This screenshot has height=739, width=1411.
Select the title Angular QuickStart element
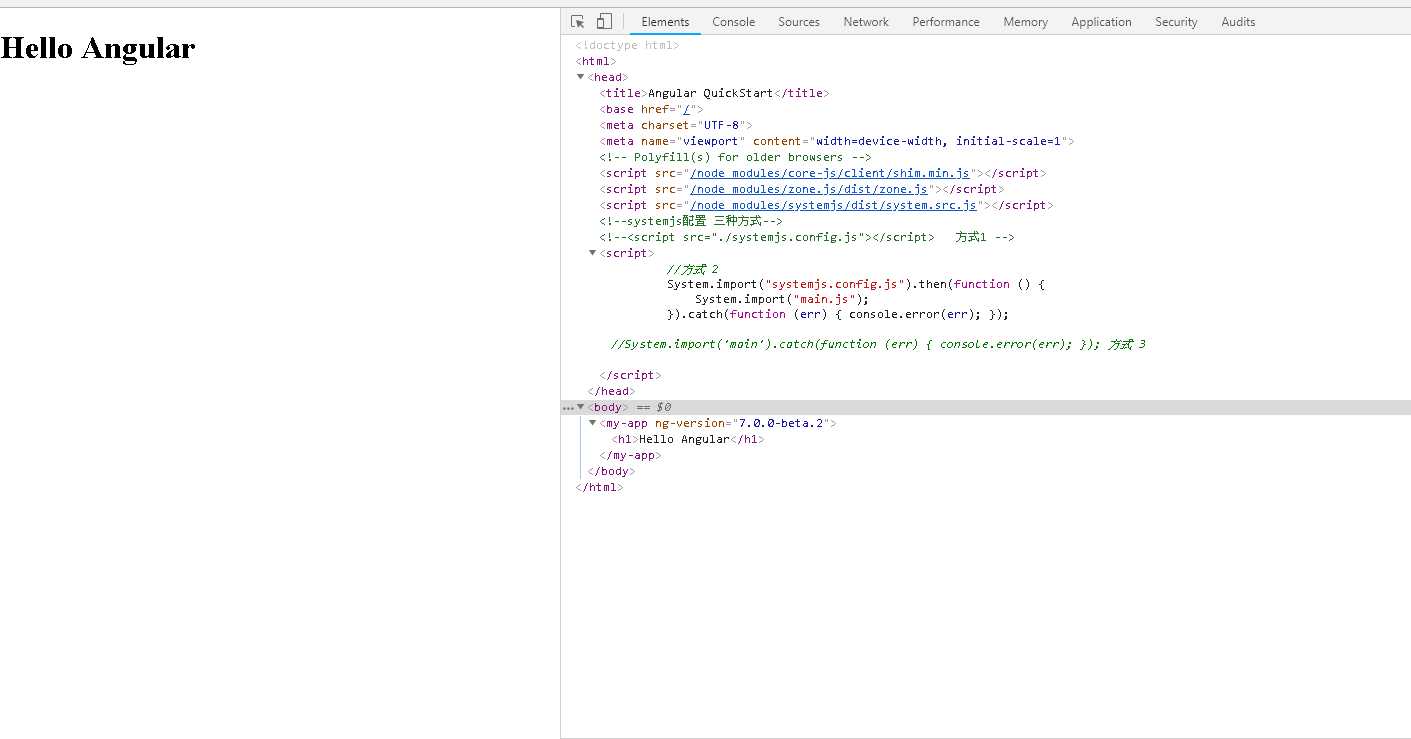tap(714, 93)
